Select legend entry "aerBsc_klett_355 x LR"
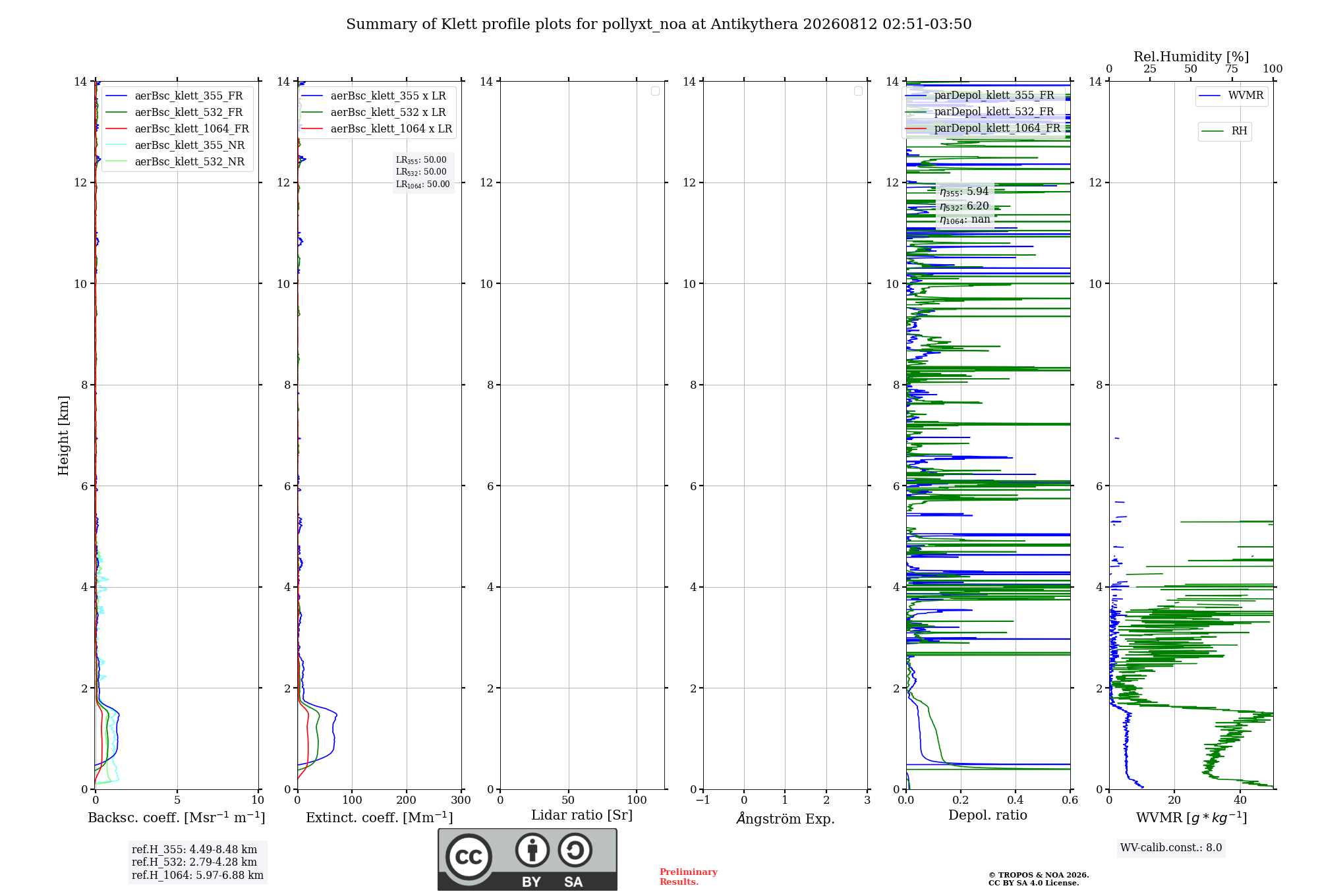 (x=374, y=96)
